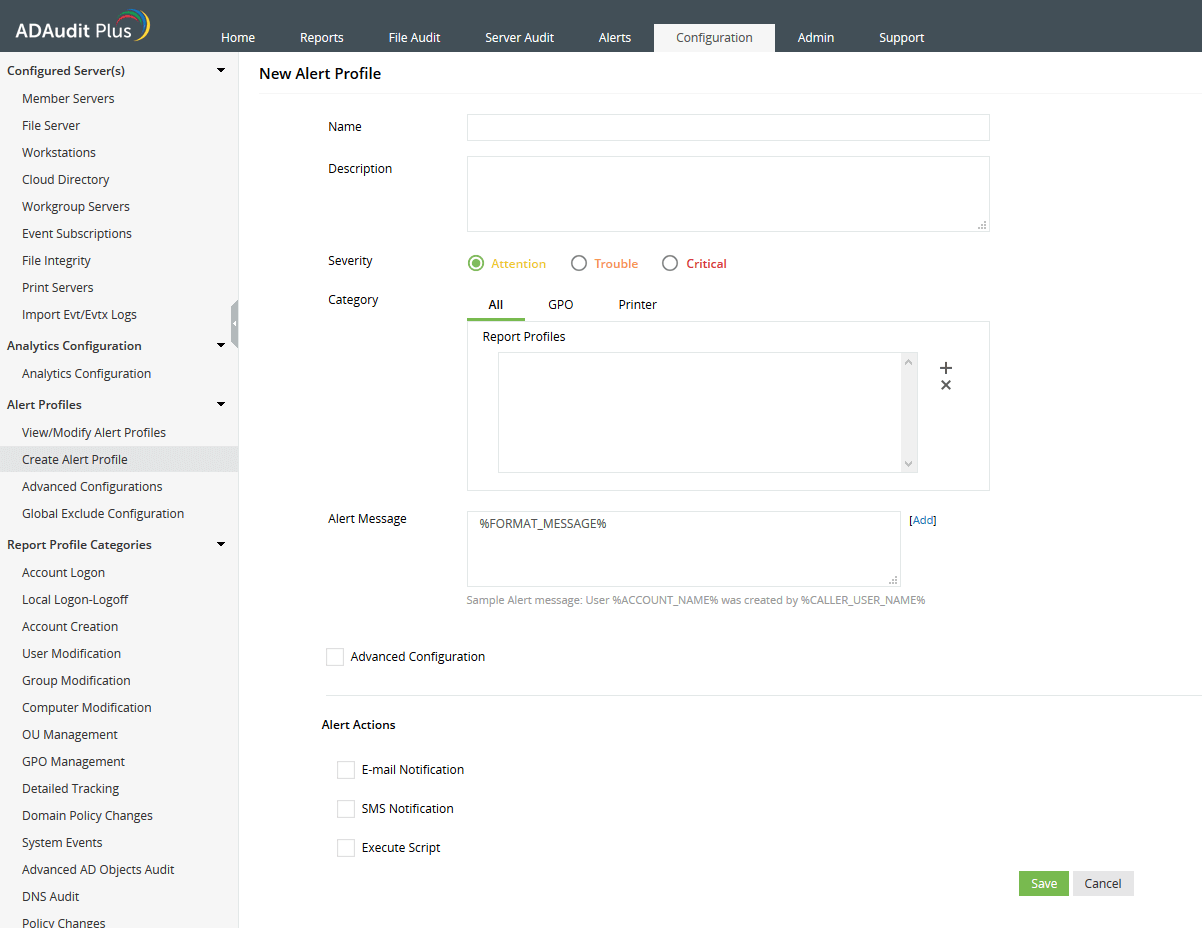Open Global Exclude Configuration

(x=103, y=514)
